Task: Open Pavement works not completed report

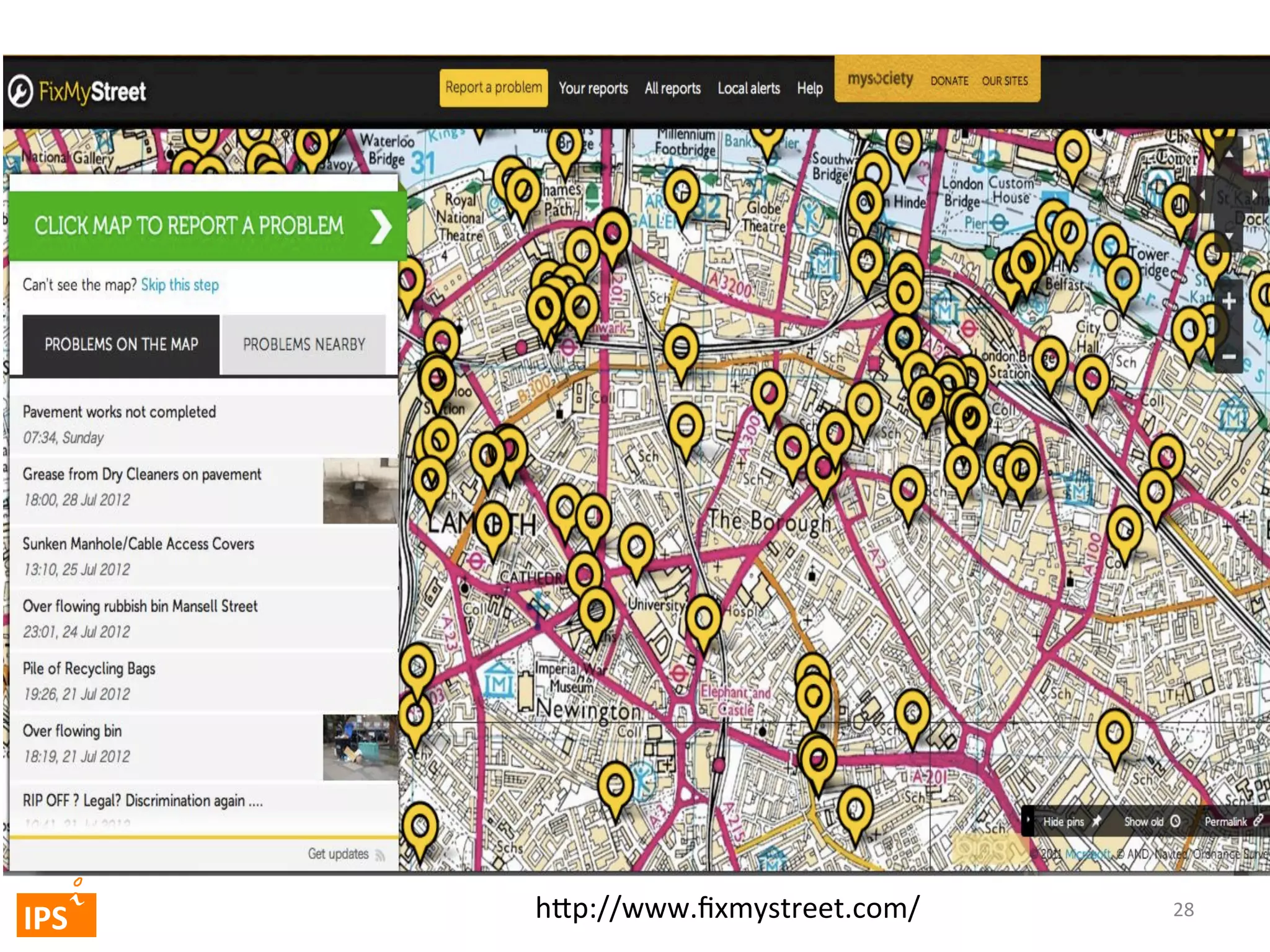Action: coord(203,424)
